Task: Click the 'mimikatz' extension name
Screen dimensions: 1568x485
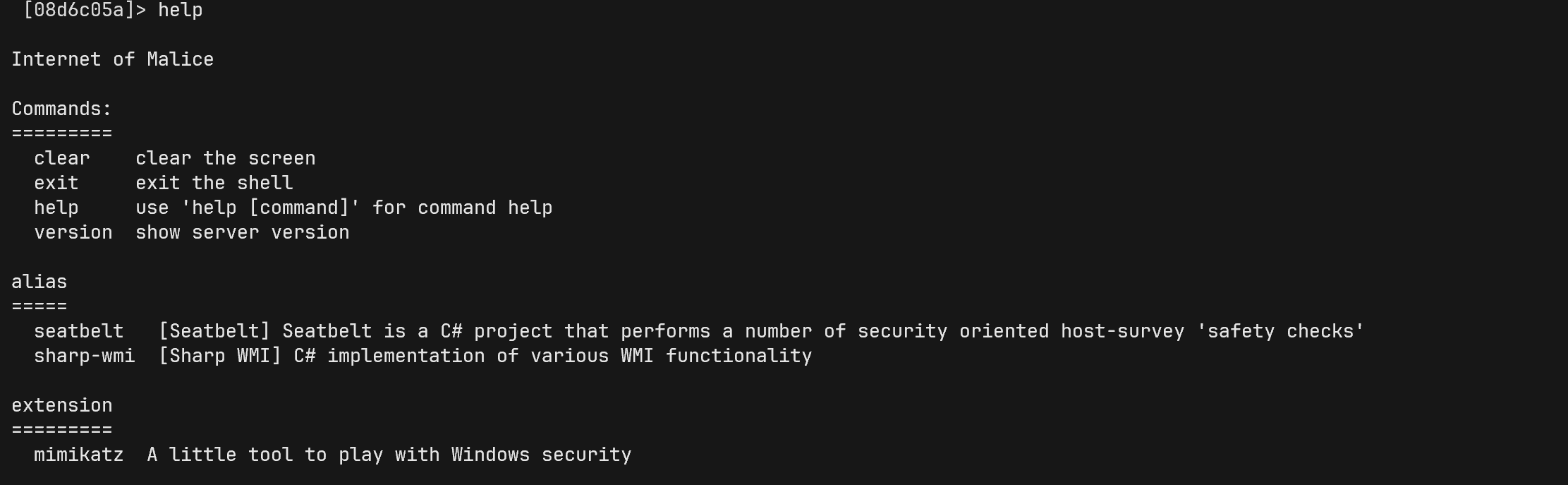Action: coord(79,455)
